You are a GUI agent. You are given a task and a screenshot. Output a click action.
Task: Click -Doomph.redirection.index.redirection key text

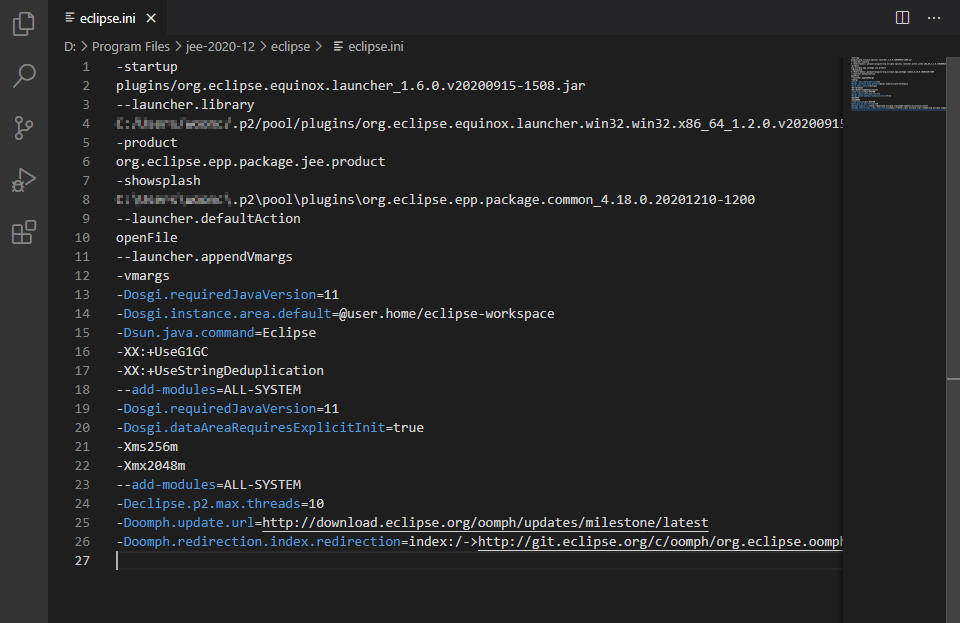[x=258, y=541]
